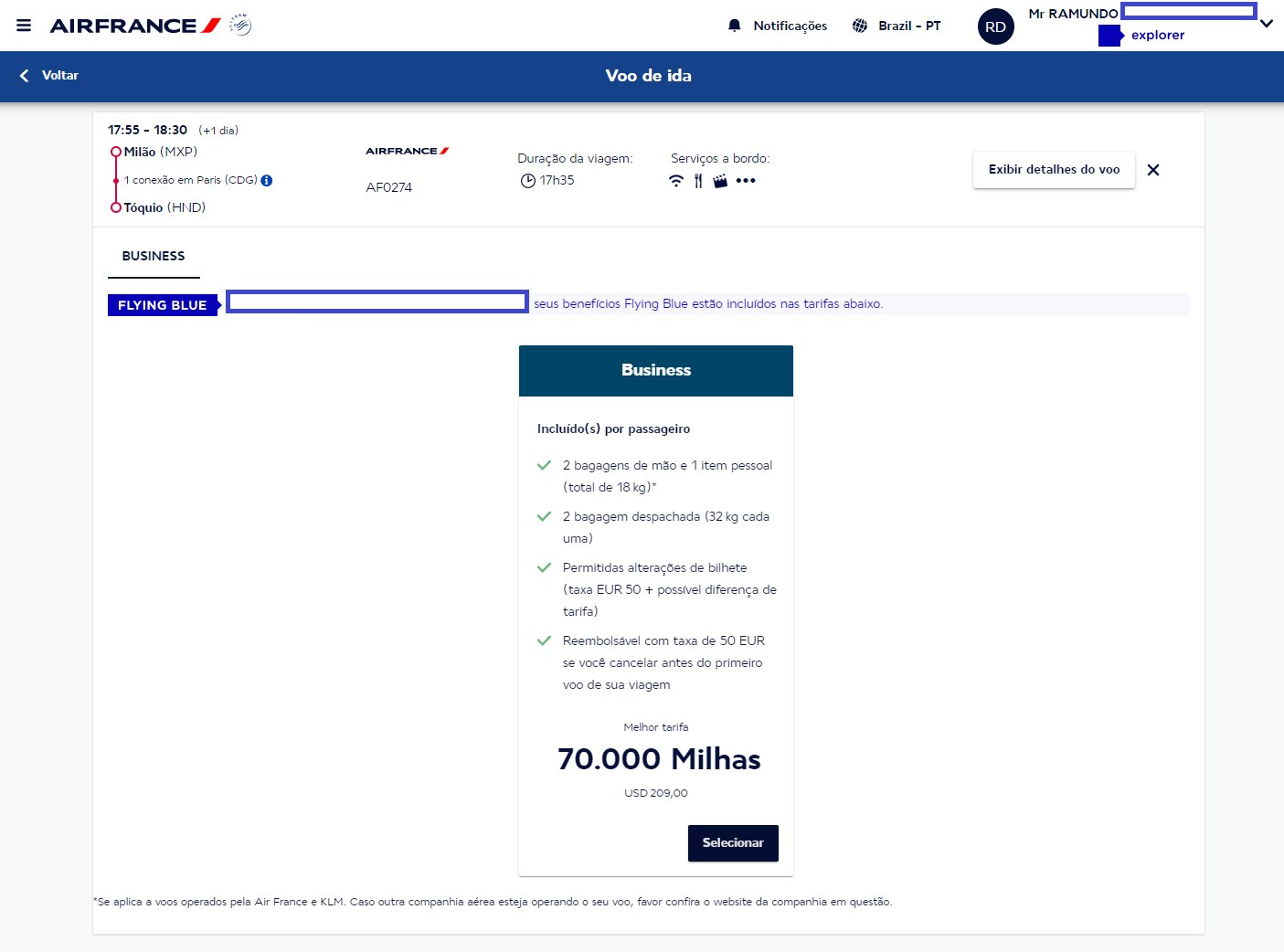Image resolution: width=1284 pixels, height=952 pixels.
Task: Click the 70.000 Milhas price
Action: (x=659, y=759)
